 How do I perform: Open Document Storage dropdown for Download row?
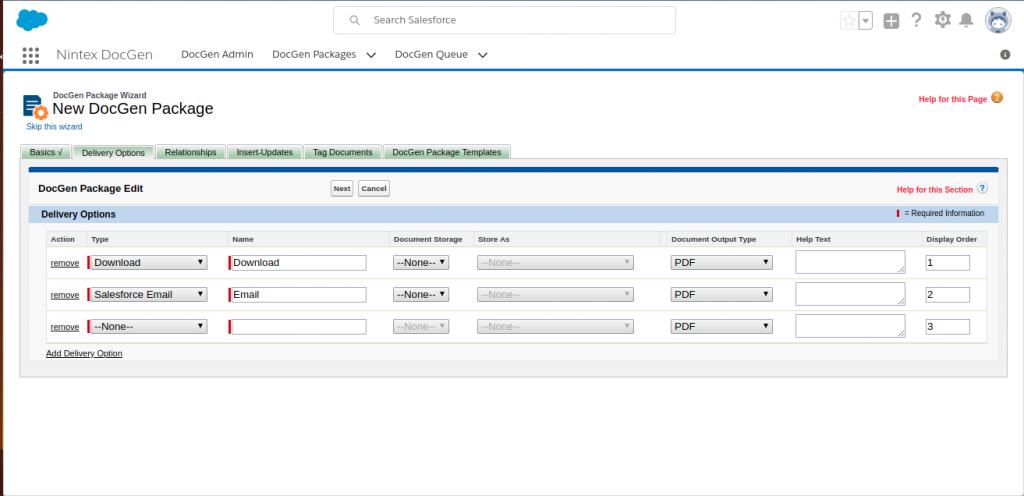[x=421, y=262]
